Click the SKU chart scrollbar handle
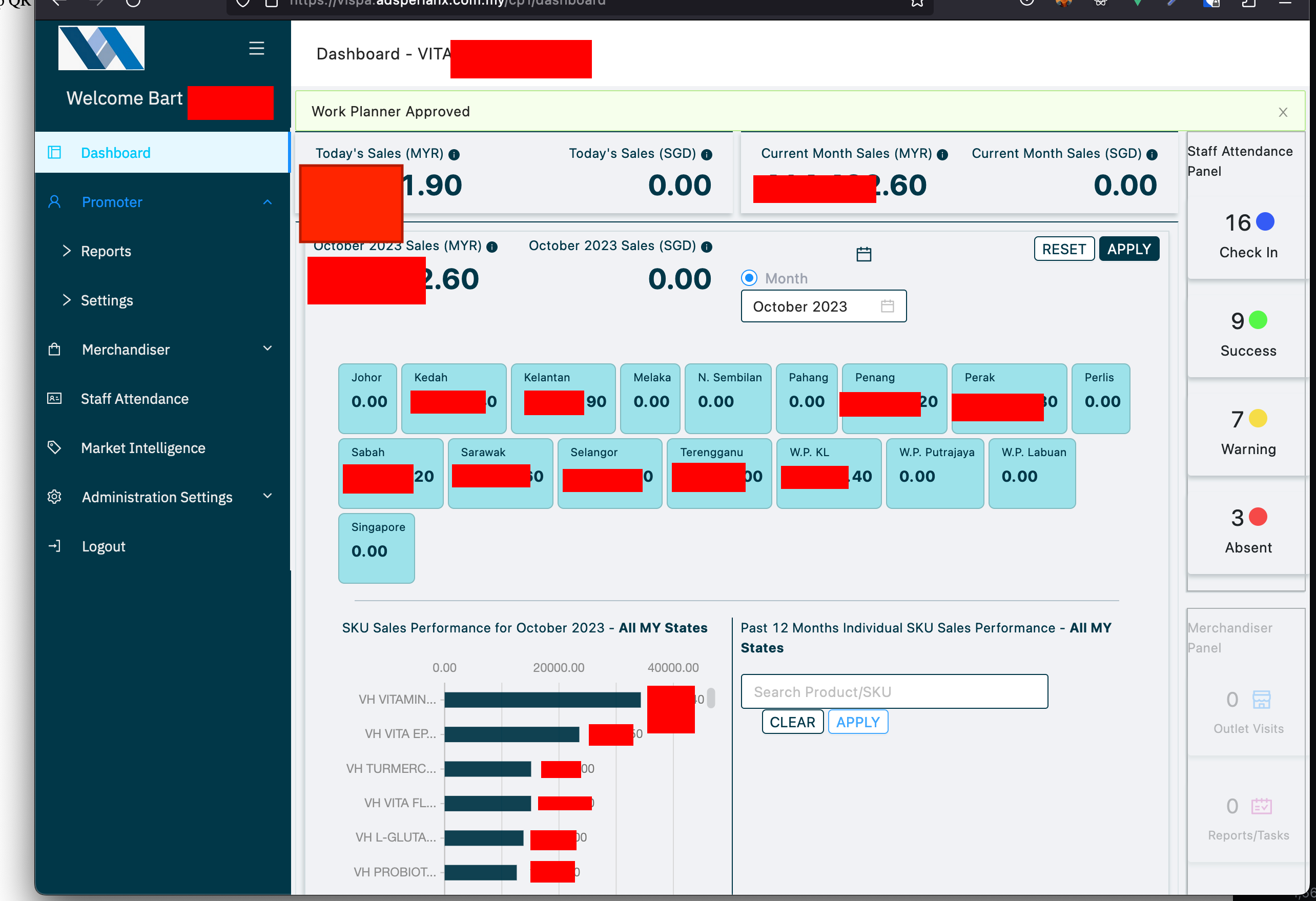1316x901 pixels. pyautogui.click(x=711, y=698)
